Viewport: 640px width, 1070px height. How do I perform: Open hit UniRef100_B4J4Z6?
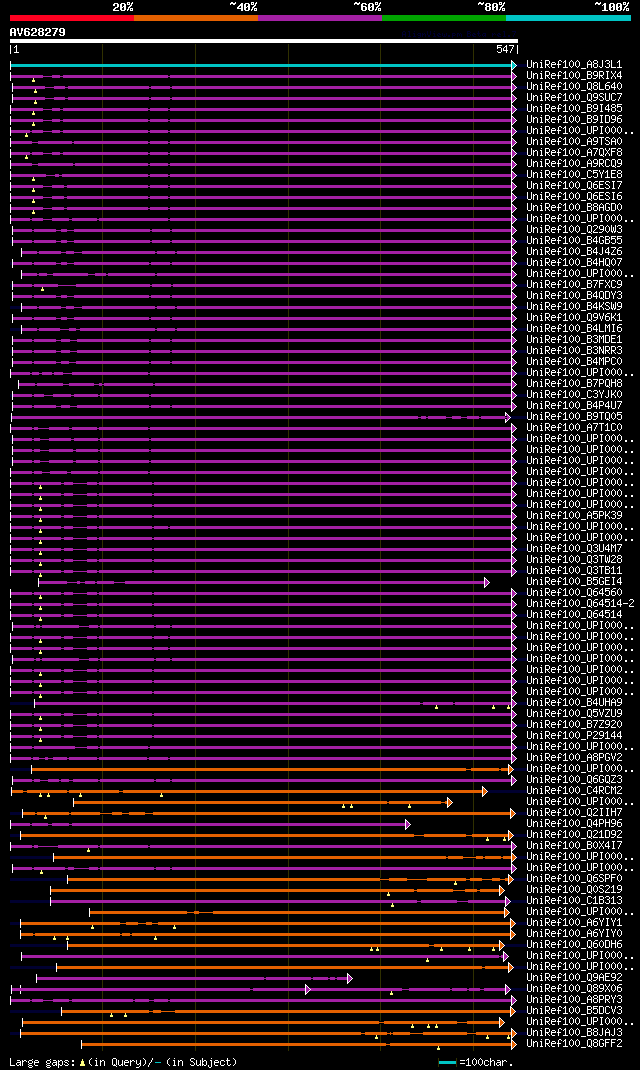click(x=574, y=252)
